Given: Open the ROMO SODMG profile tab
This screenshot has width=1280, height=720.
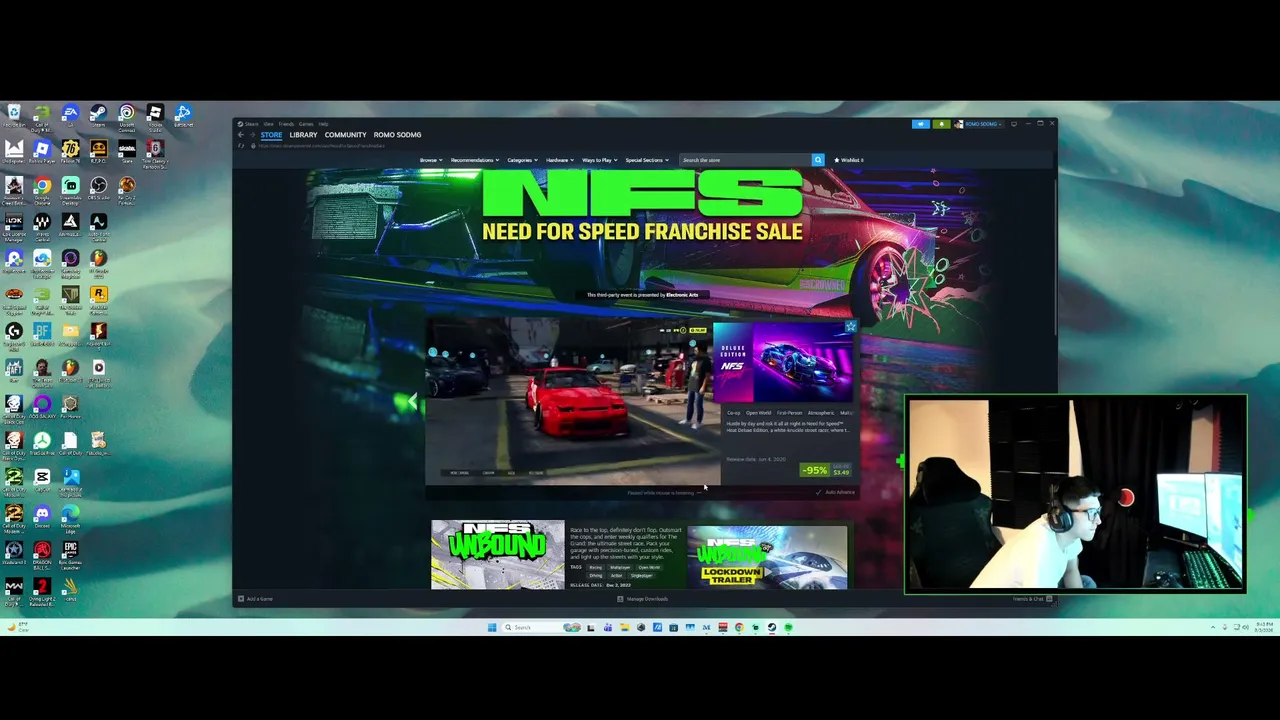Looking at the screenshot, I should (x=397, y=135).
